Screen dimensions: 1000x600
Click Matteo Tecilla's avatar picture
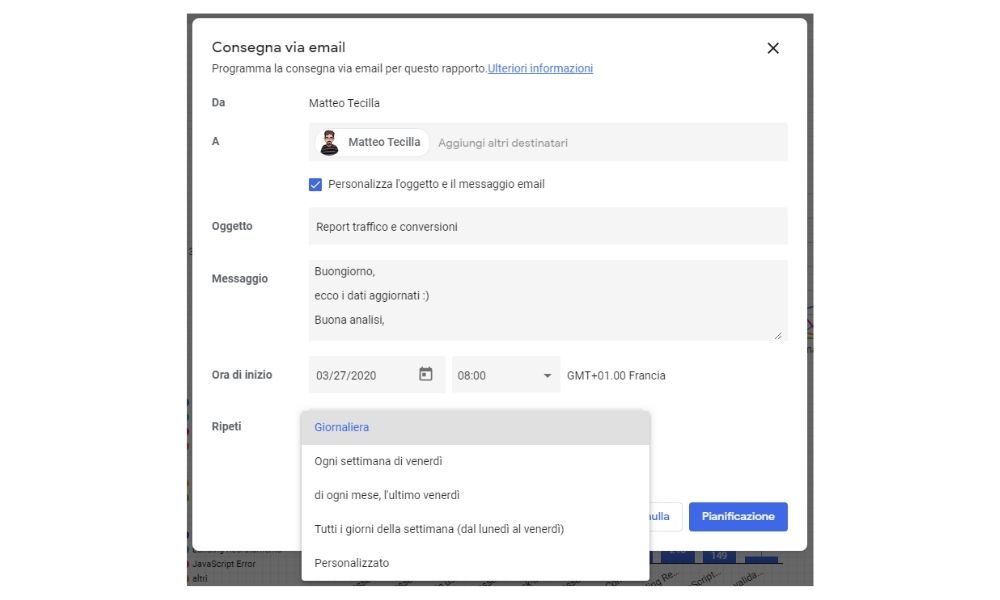[329, 142]
